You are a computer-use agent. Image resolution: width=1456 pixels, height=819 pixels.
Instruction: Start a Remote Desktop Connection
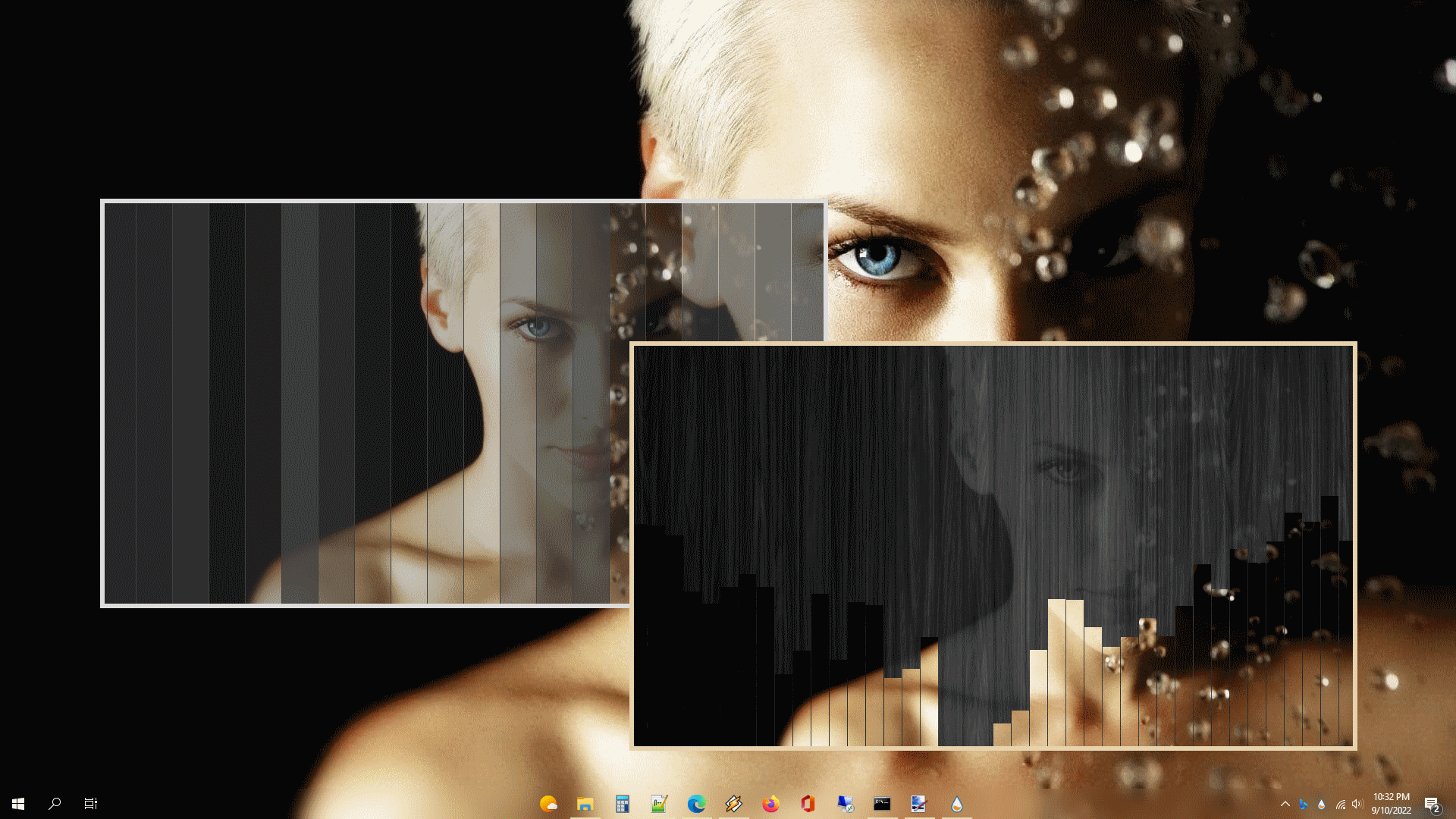point(844,805)
